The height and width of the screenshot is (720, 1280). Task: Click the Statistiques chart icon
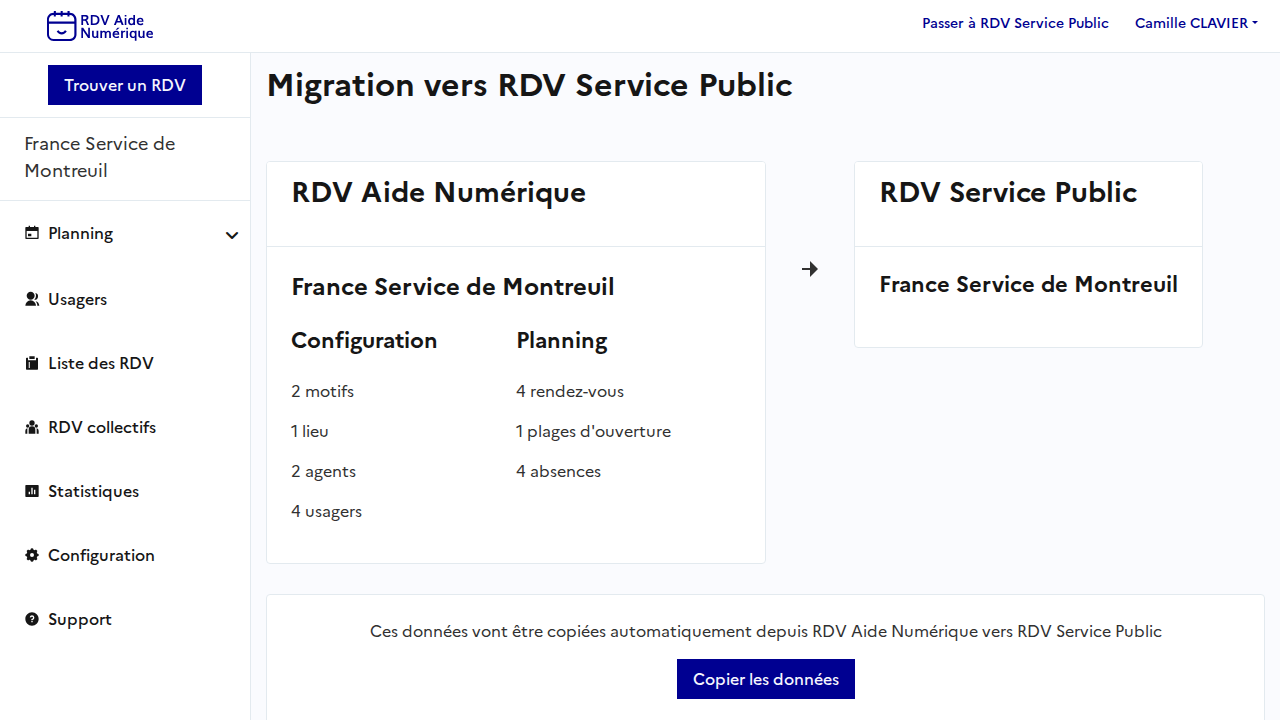(32, 491)
